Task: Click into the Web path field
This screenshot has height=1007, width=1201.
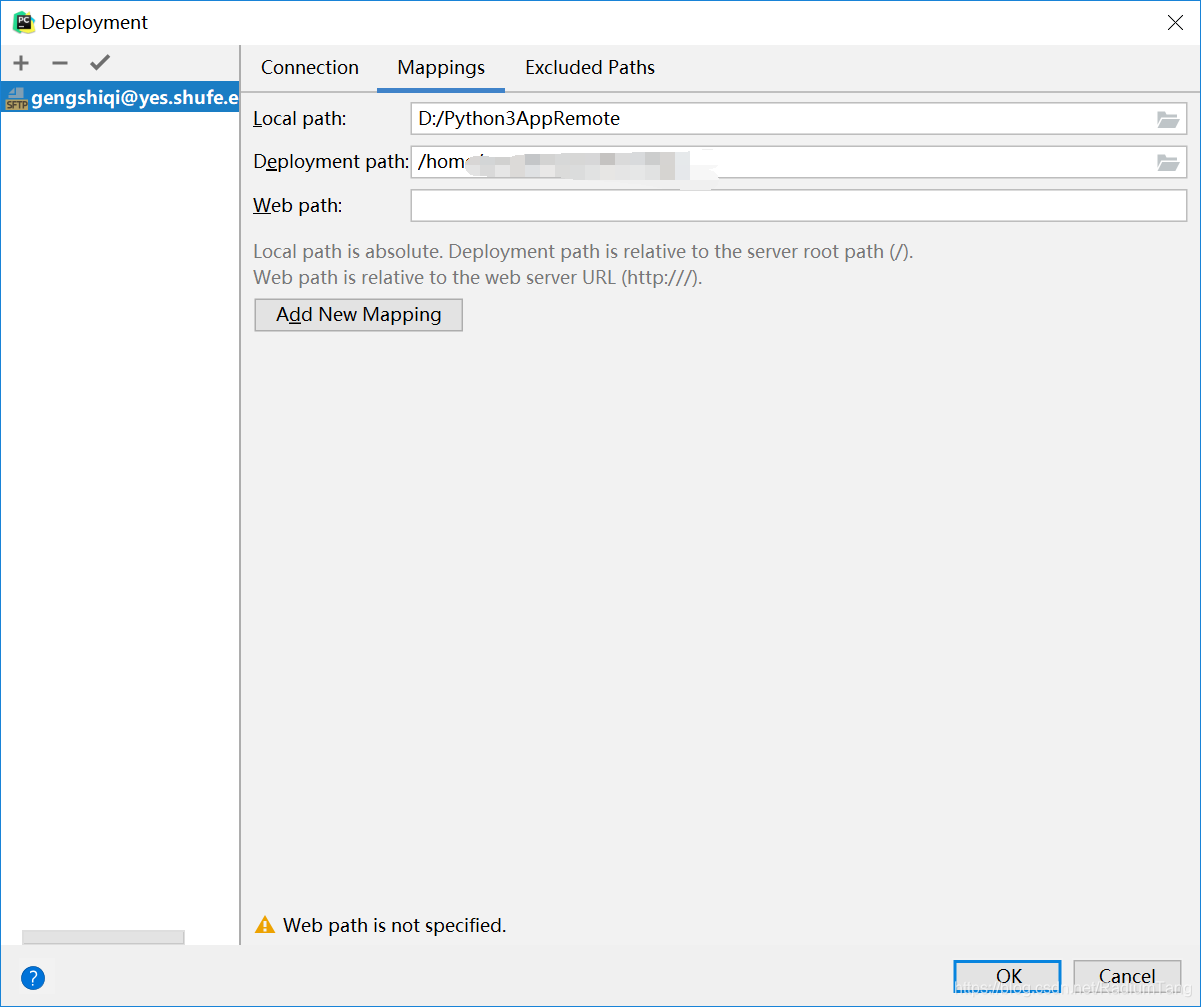Action: [x=798, y=205]
